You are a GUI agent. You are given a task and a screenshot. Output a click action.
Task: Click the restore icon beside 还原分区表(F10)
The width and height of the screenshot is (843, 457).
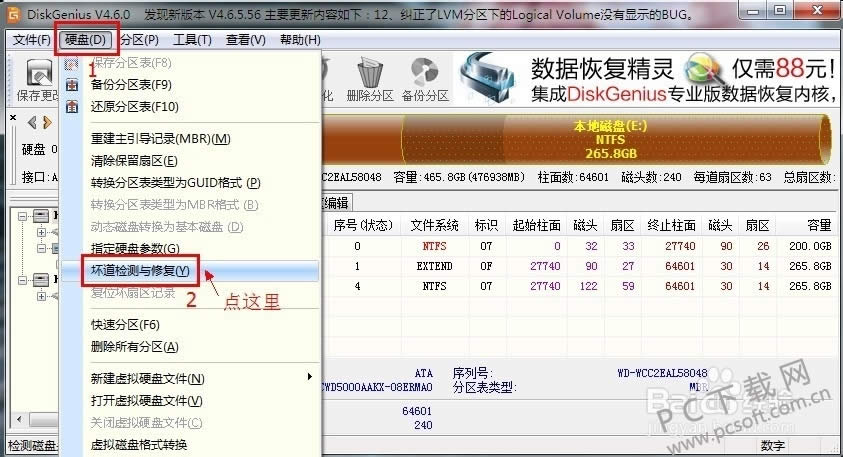click(72, 106)
